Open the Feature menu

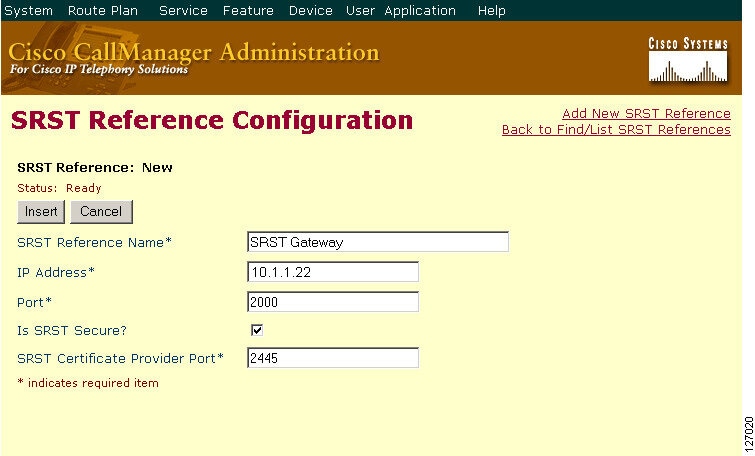(248, 10)
